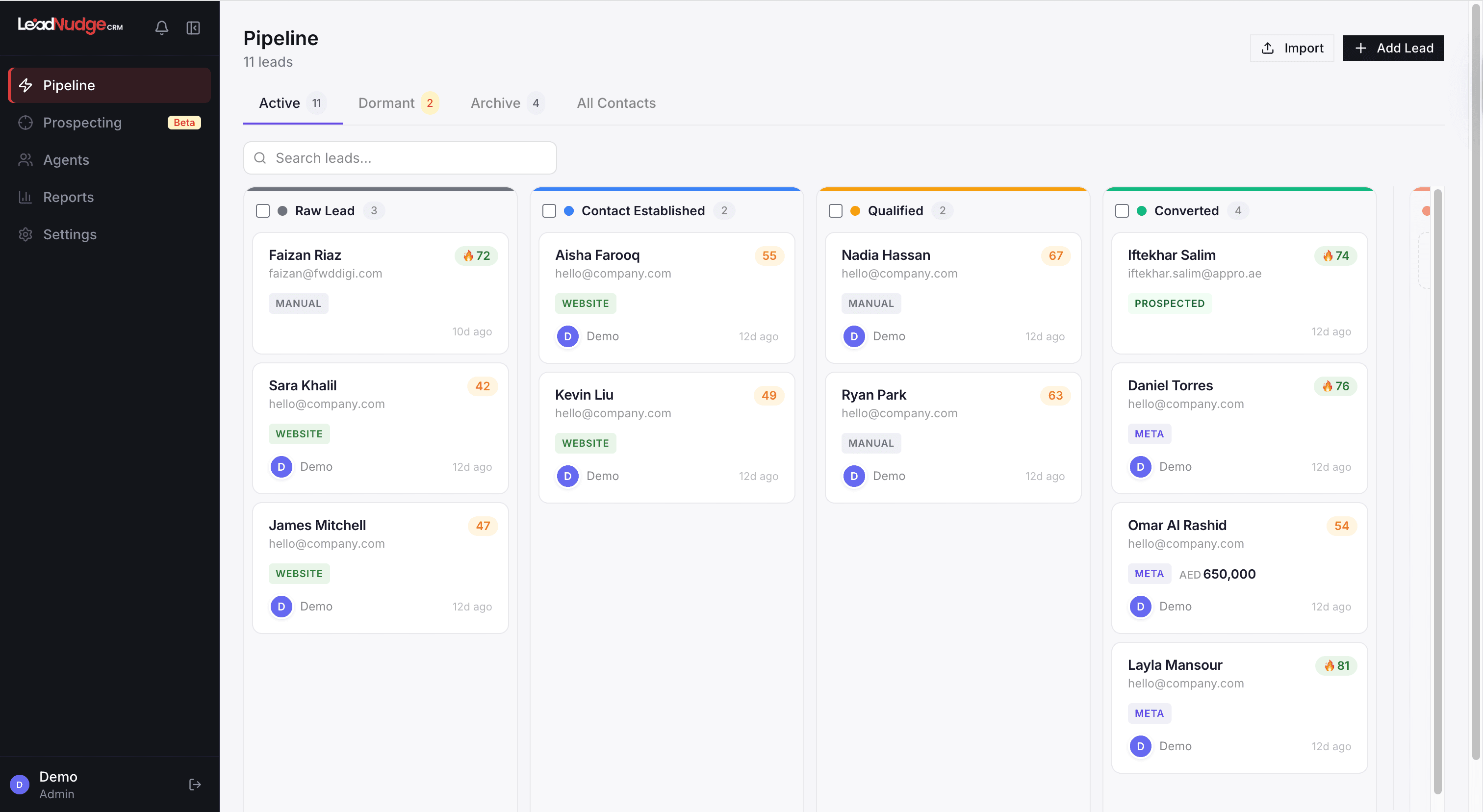
Task: Open Reports in the sidebar
Action: click(109, 197)
